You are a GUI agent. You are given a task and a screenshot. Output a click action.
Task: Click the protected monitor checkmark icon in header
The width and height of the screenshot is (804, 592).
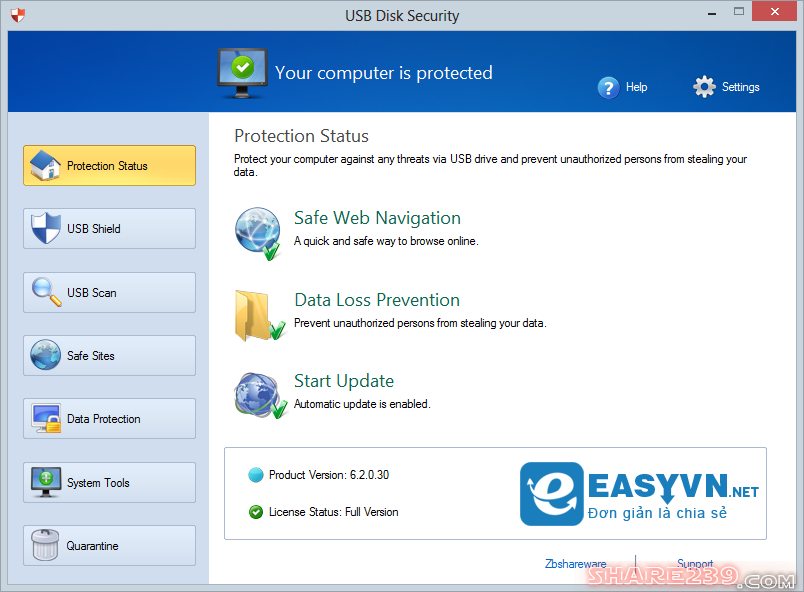242,73
